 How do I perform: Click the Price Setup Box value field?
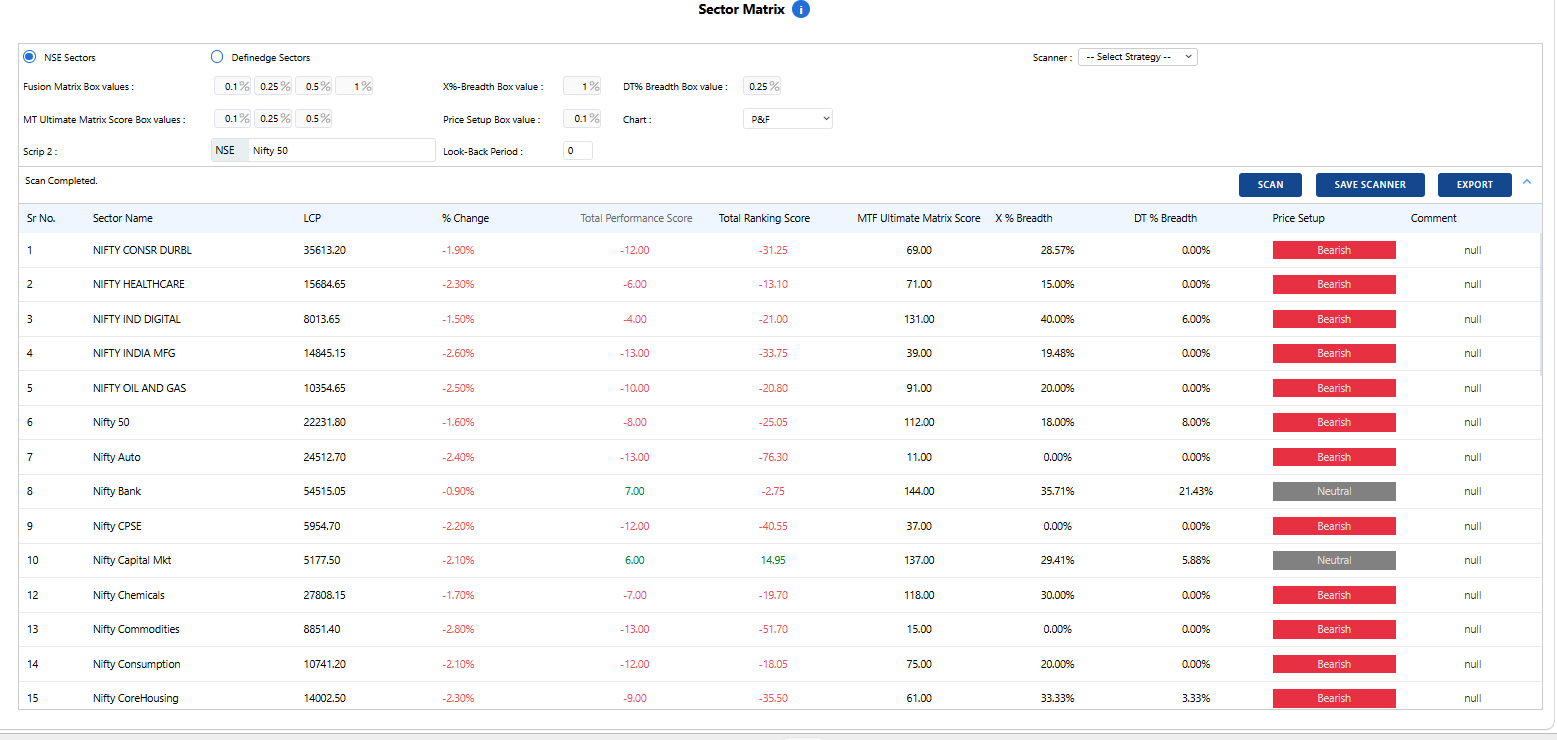pos(582,119)
